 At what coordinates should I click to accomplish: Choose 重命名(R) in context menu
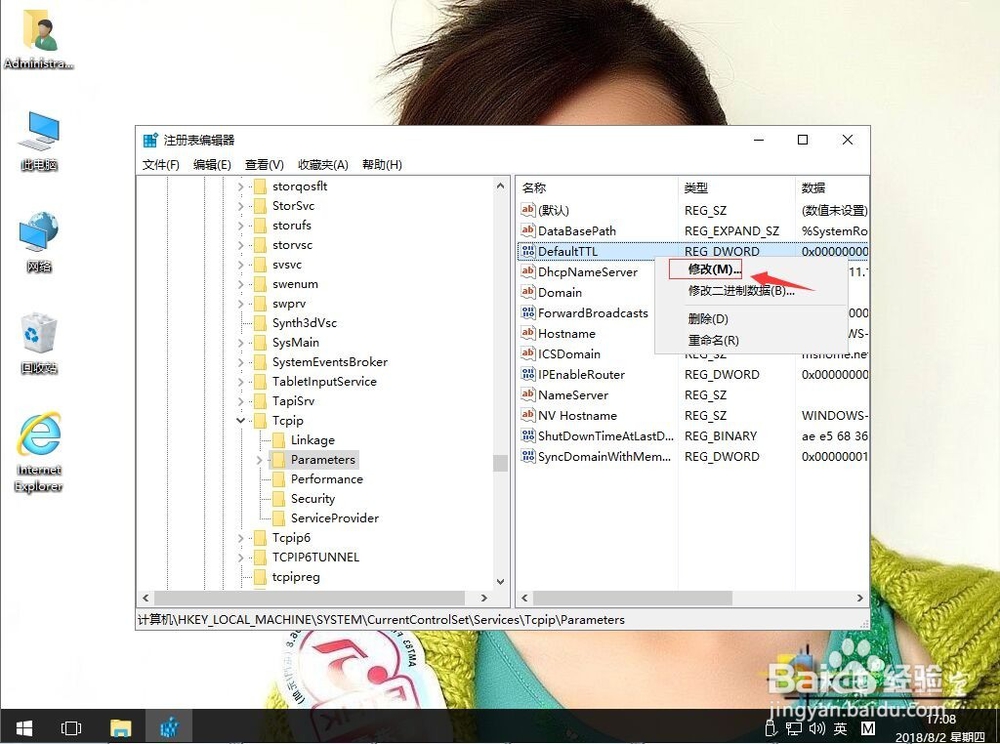tap(713, 340)
